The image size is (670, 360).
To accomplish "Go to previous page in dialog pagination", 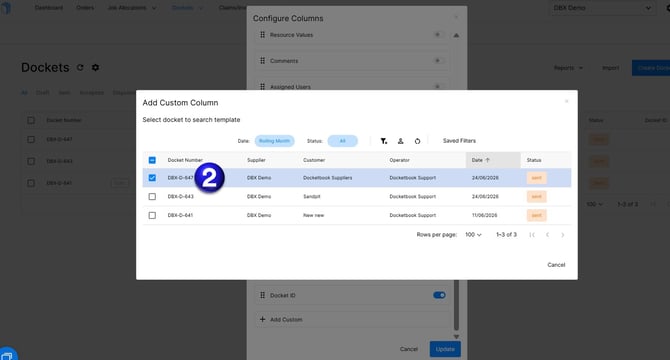I will (547, 235).
